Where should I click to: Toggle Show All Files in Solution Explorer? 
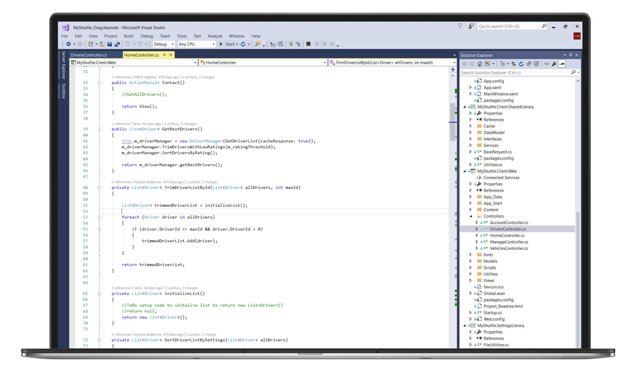(537, 64)
